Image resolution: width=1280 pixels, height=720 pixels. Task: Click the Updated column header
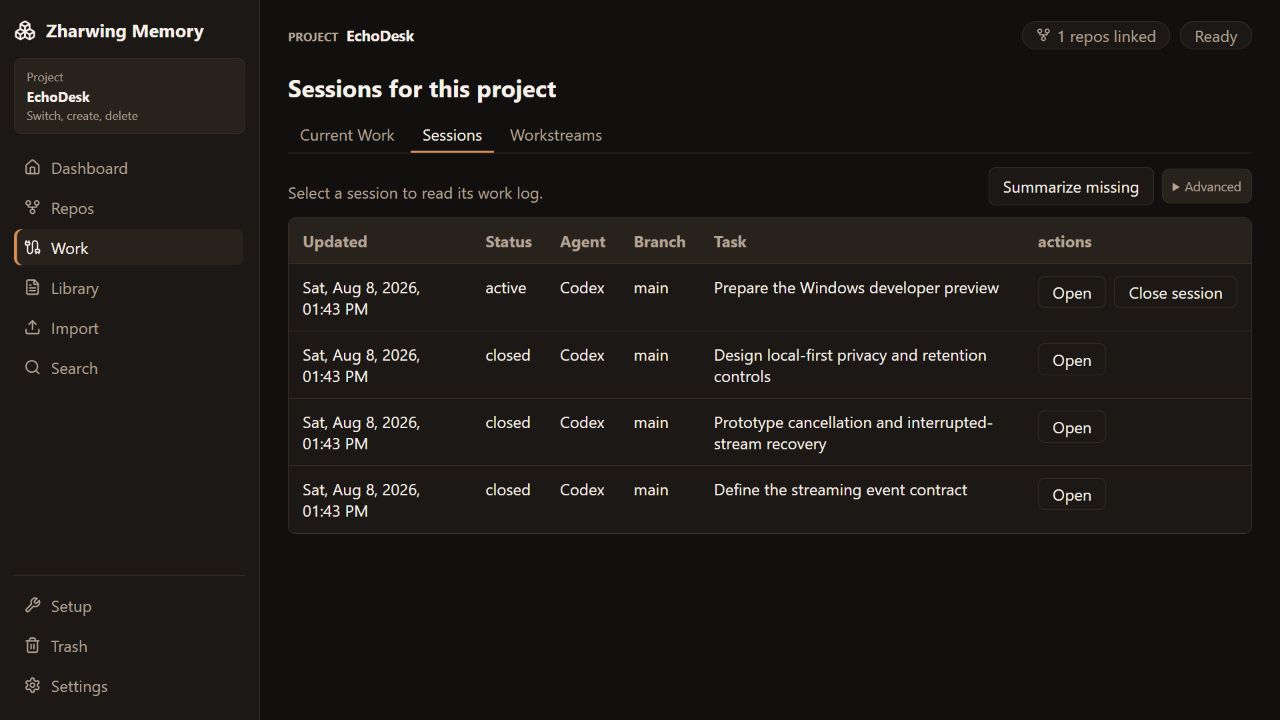click(335, 242)
